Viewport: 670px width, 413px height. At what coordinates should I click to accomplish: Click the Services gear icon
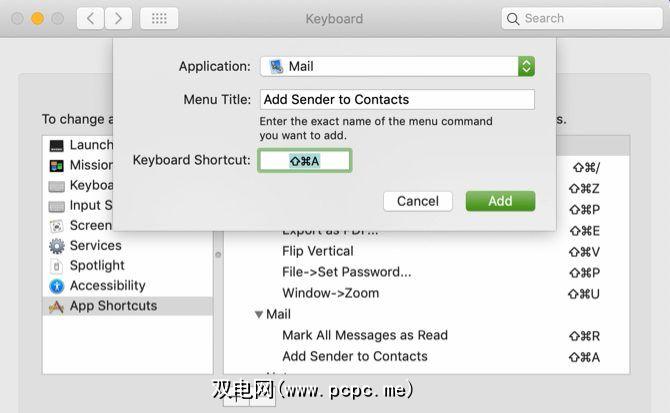coord(56,246)
